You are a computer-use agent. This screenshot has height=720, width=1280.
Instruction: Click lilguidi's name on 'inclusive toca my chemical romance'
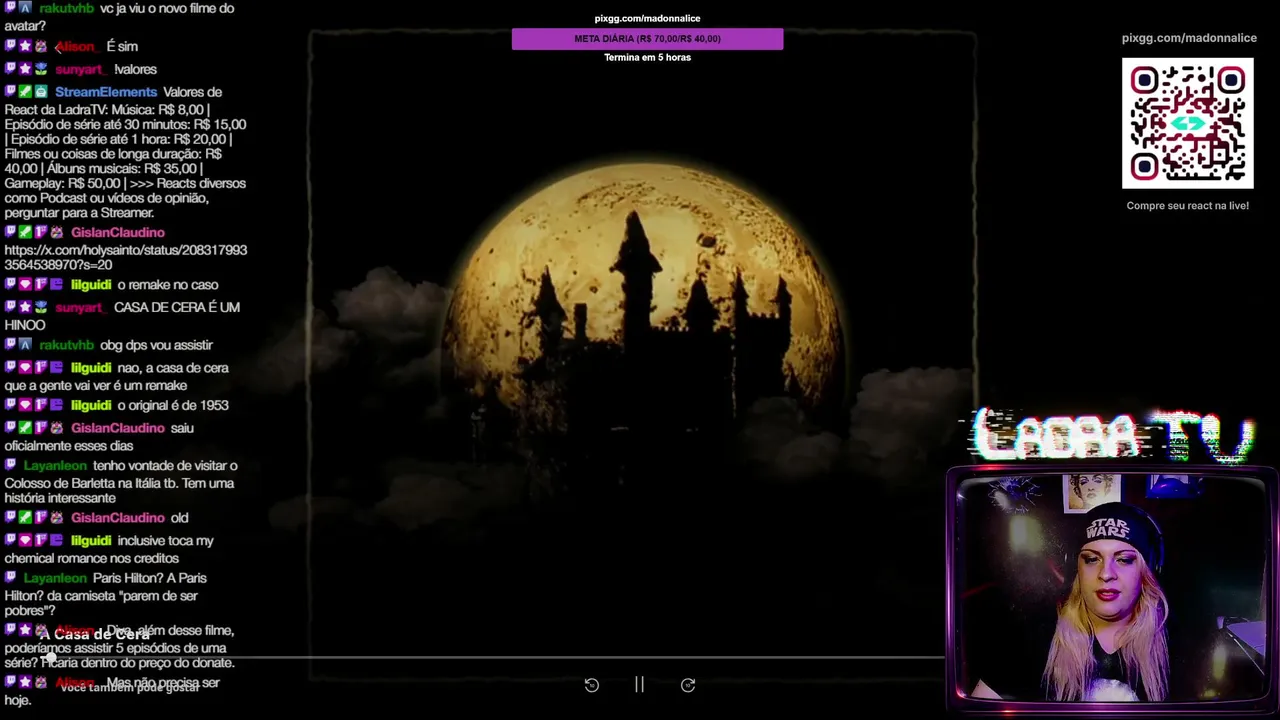(91, 541)
